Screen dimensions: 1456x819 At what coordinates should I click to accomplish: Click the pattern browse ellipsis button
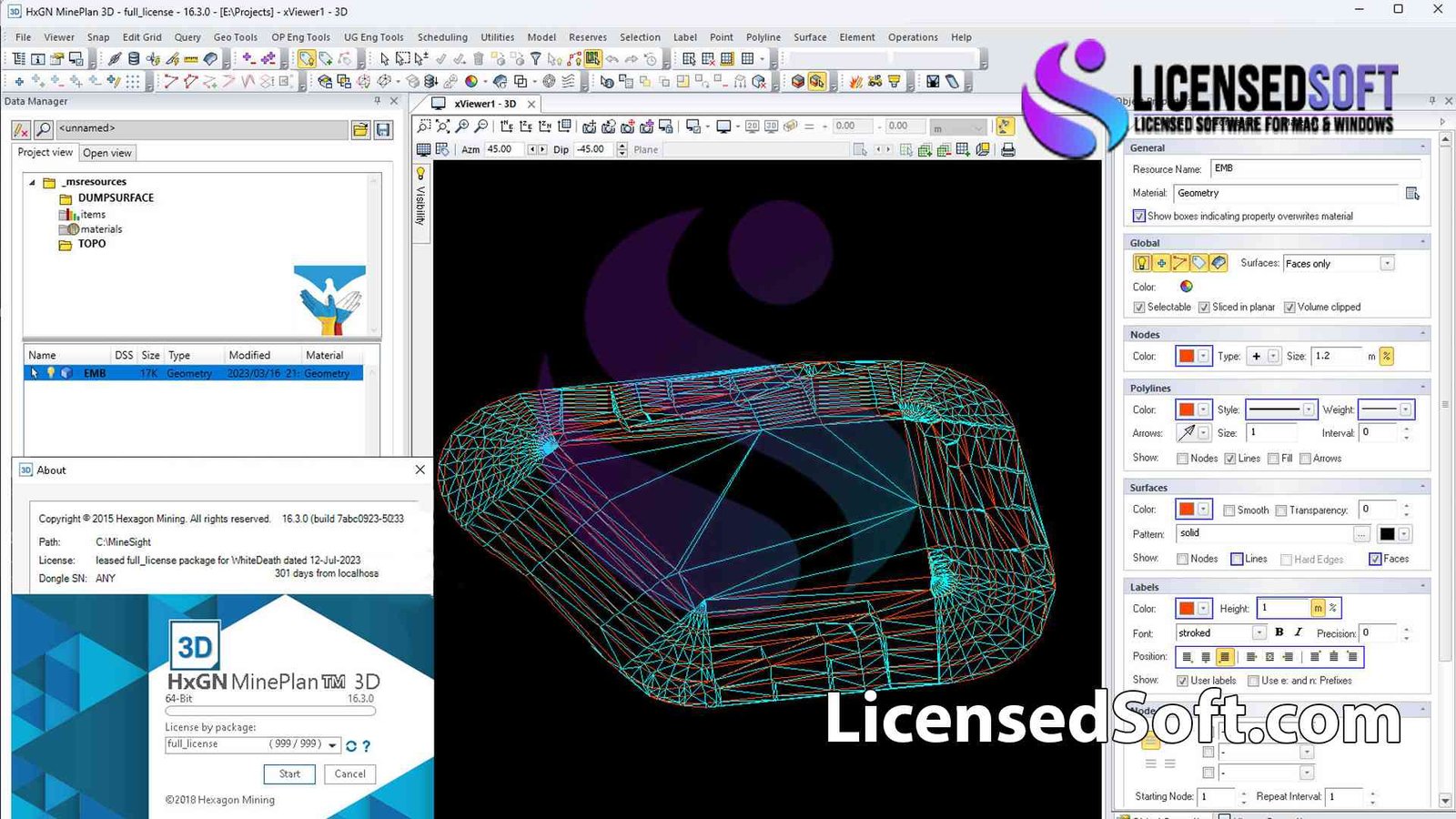click(x=1360, y=534)
